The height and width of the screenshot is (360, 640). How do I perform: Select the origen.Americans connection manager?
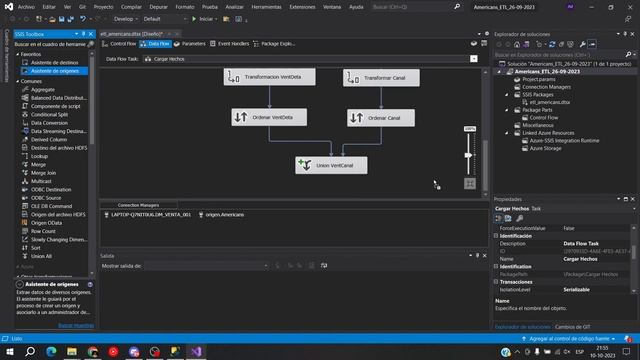pos(221,215)
